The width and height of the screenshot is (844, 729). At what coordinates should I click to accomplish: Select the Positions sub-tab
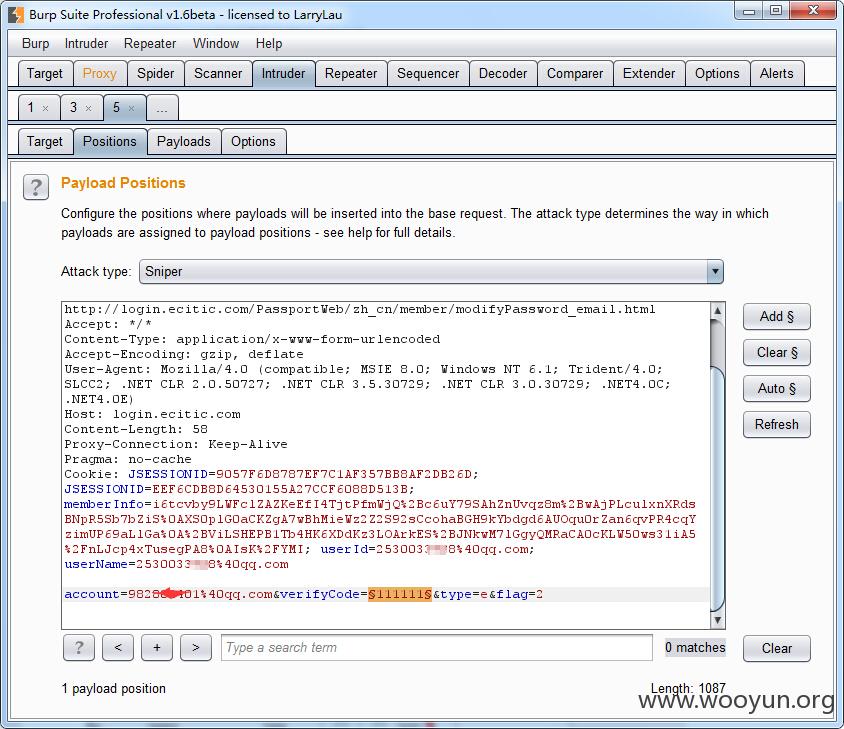pos(110,142)
